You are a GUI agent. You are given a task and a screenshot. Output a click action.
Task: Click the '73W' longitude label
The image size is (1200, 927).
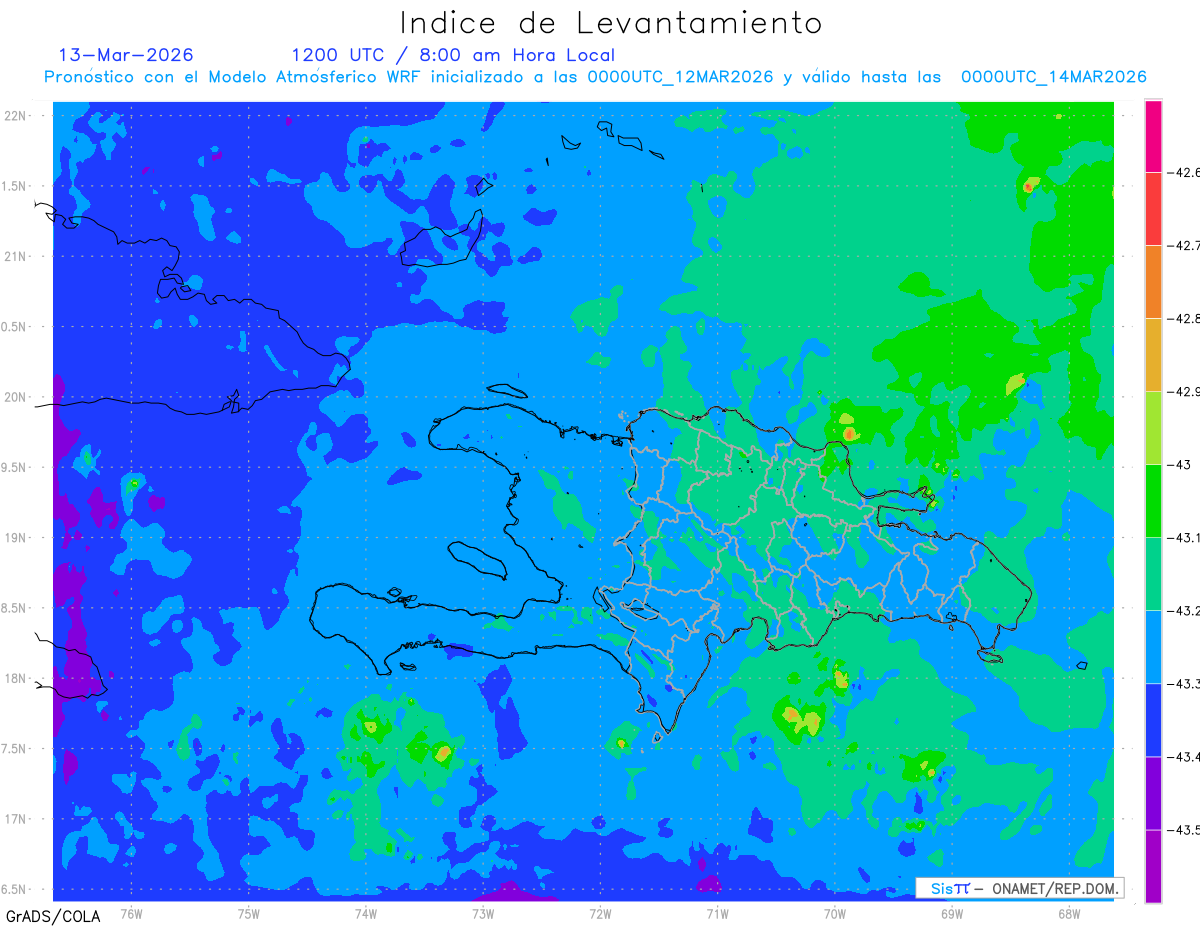pyautogui.click(x=483, y=913)
